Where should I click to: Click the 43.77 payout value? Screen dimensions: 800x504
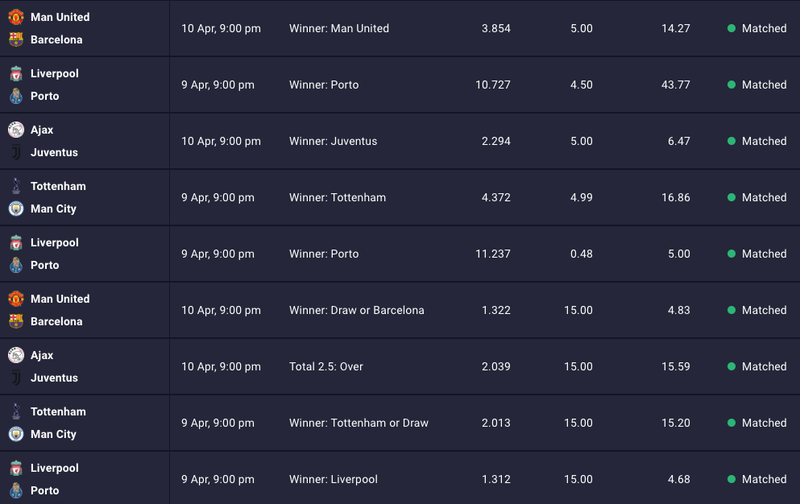(676, 85)
